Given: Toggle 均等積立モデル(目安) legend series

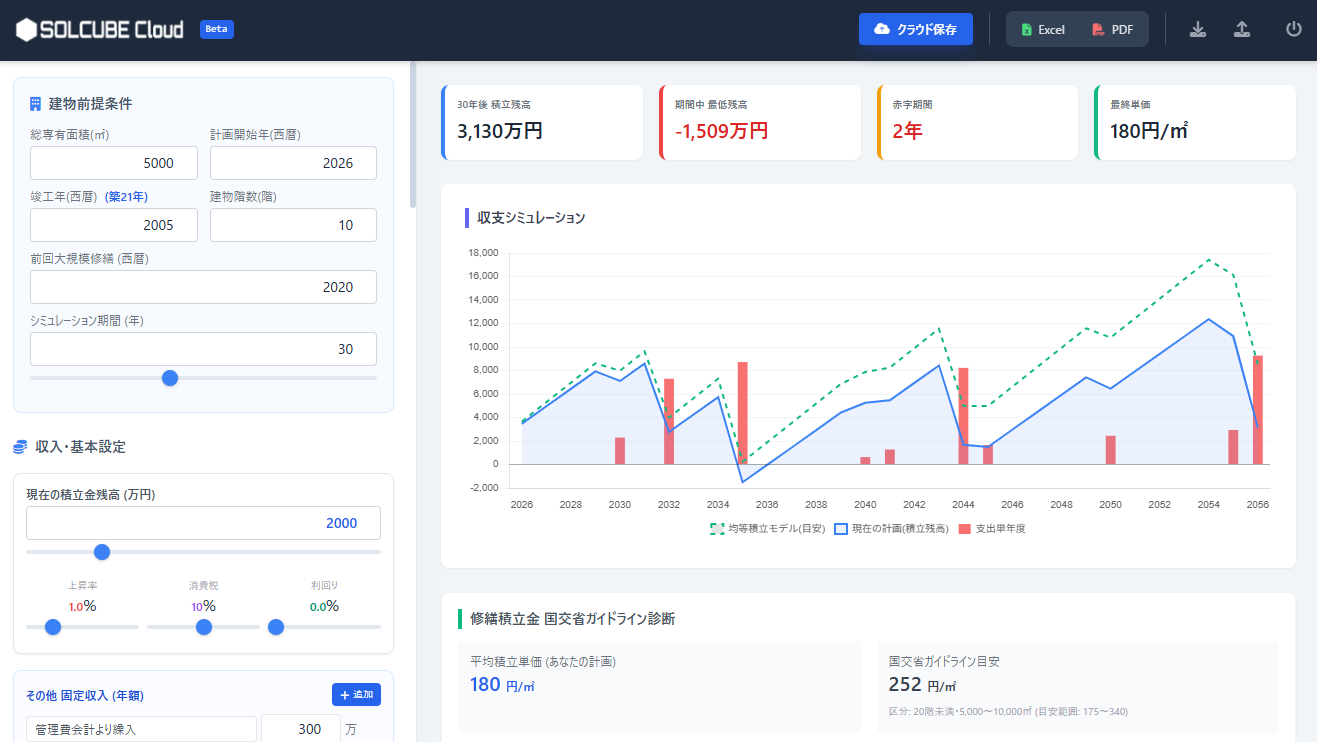Looking at the screenshot, I should [x=767, y=528].
